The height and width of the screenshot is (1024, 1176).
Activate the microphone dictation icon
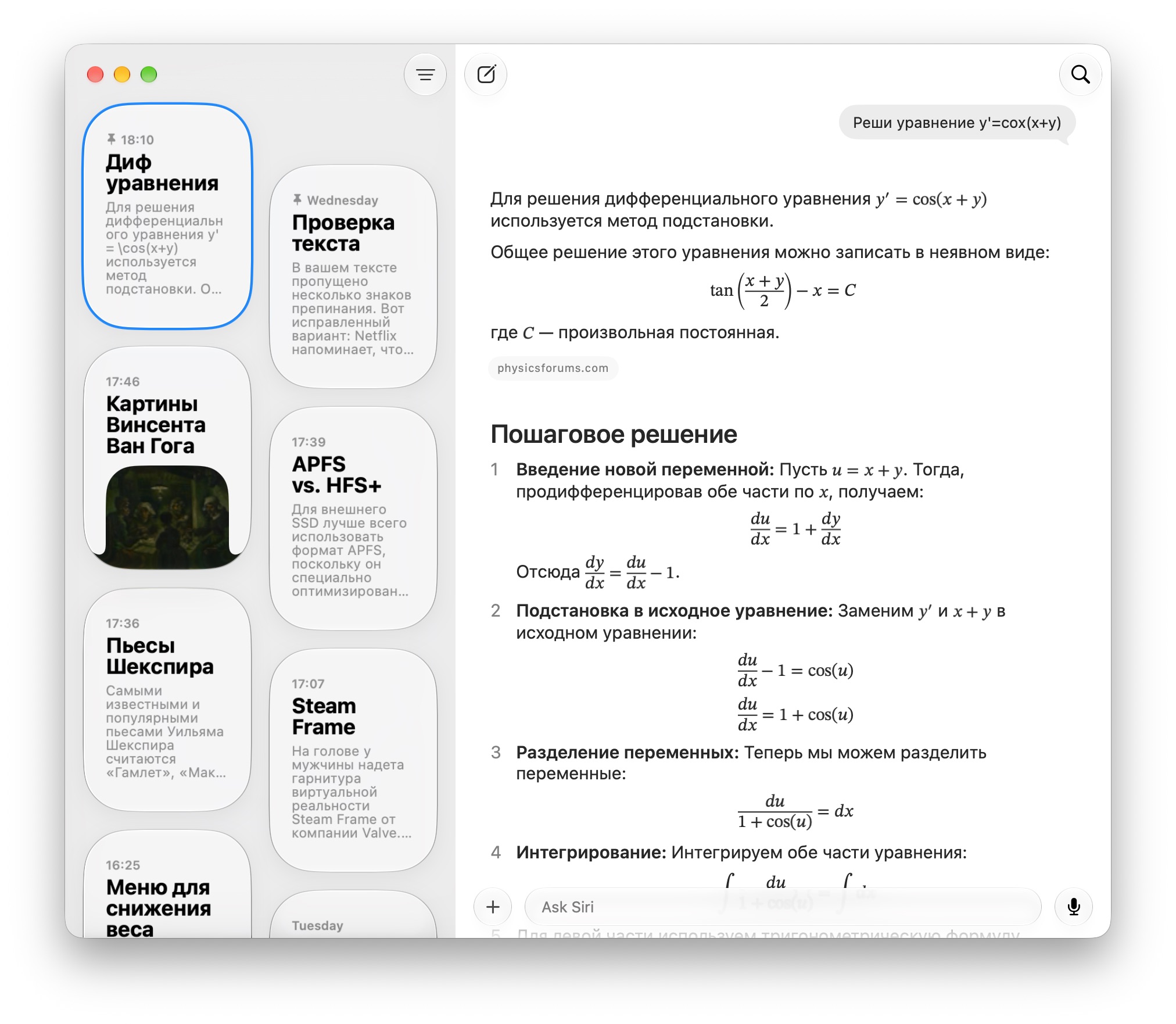(1074, 907)
